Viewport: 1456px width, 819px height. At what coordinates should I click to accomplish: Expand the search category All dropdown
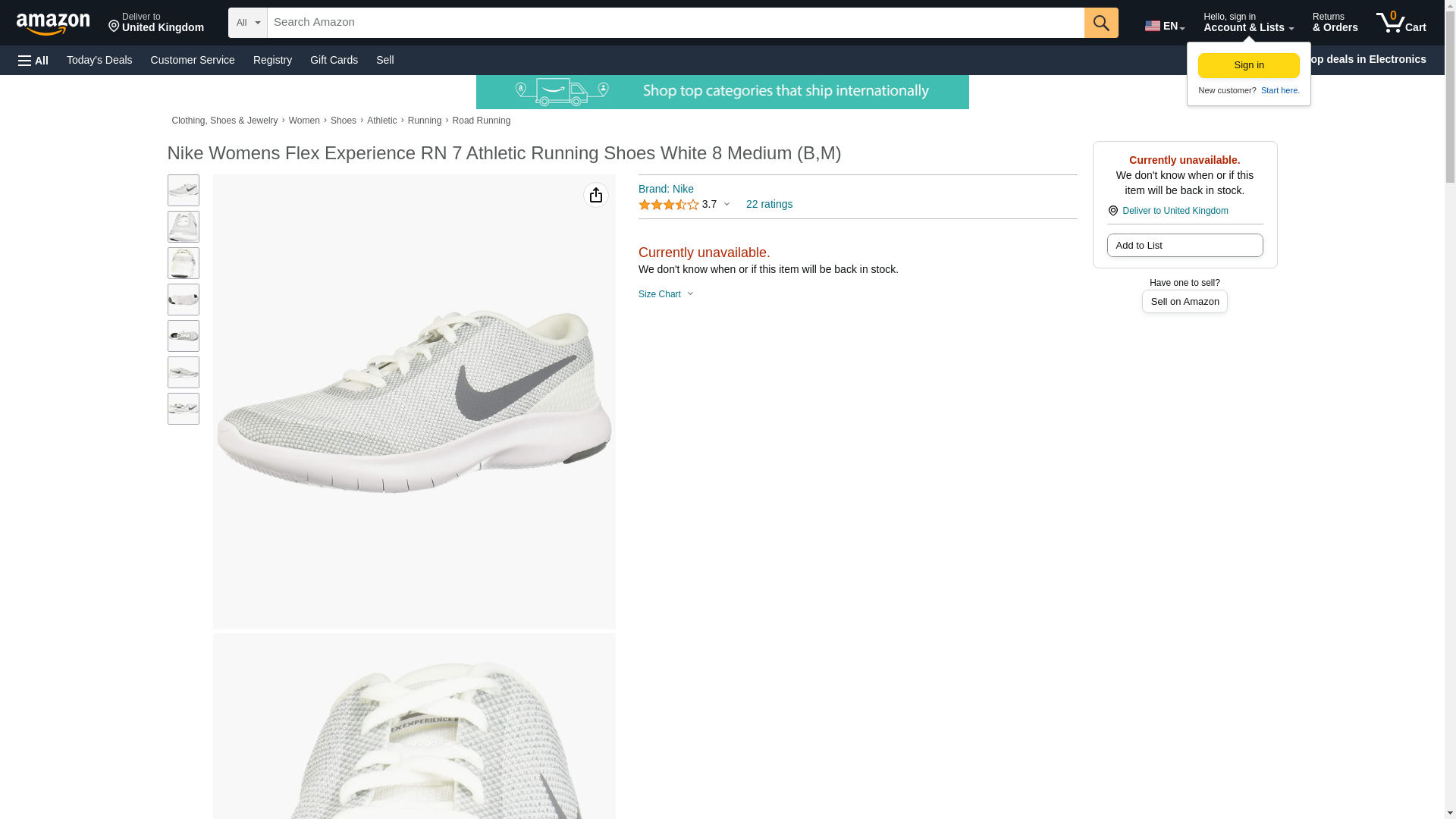[x=248, y=23]
